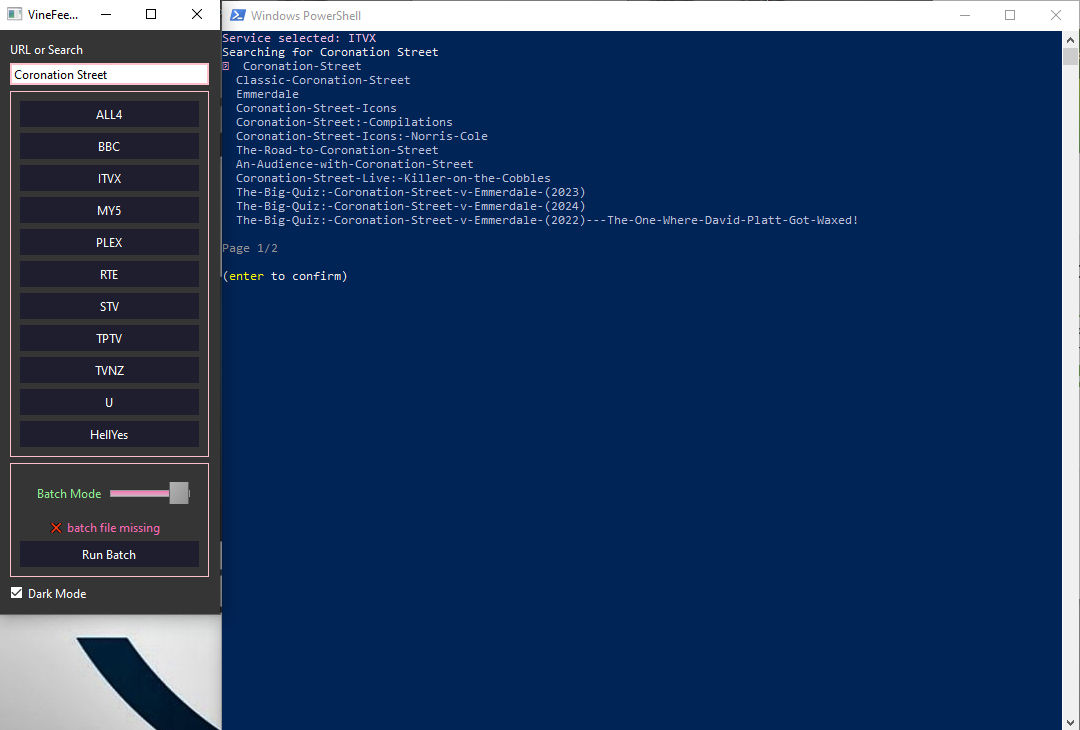Select the Coronation-Street search result

(302, 66)
